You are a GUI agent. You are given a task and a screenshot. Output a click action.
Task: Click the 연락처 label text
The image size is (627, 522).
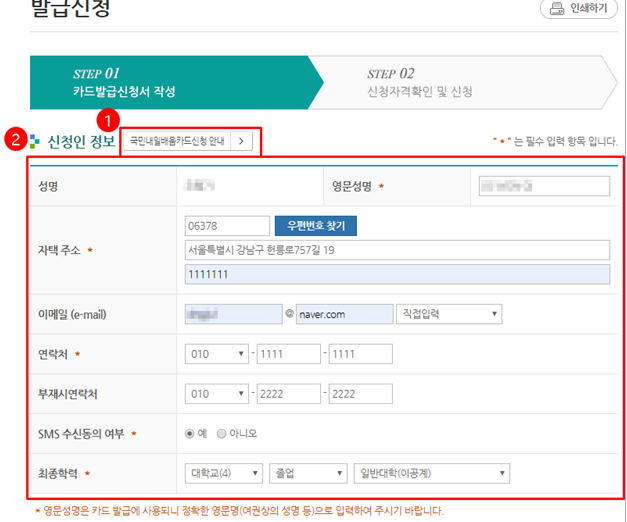pos(53,354)
